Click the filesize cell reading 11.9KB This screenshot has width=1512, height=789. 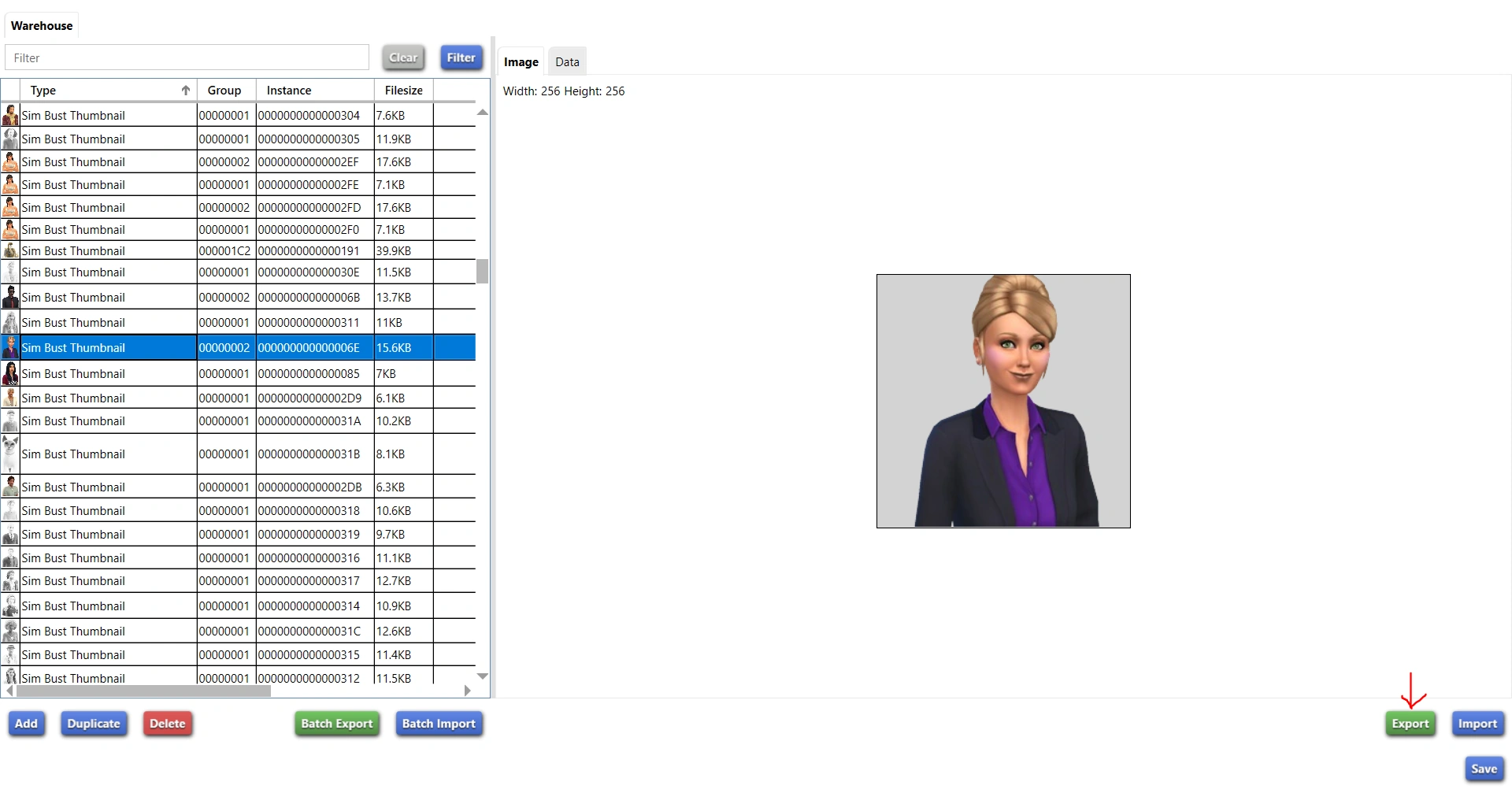404,139
